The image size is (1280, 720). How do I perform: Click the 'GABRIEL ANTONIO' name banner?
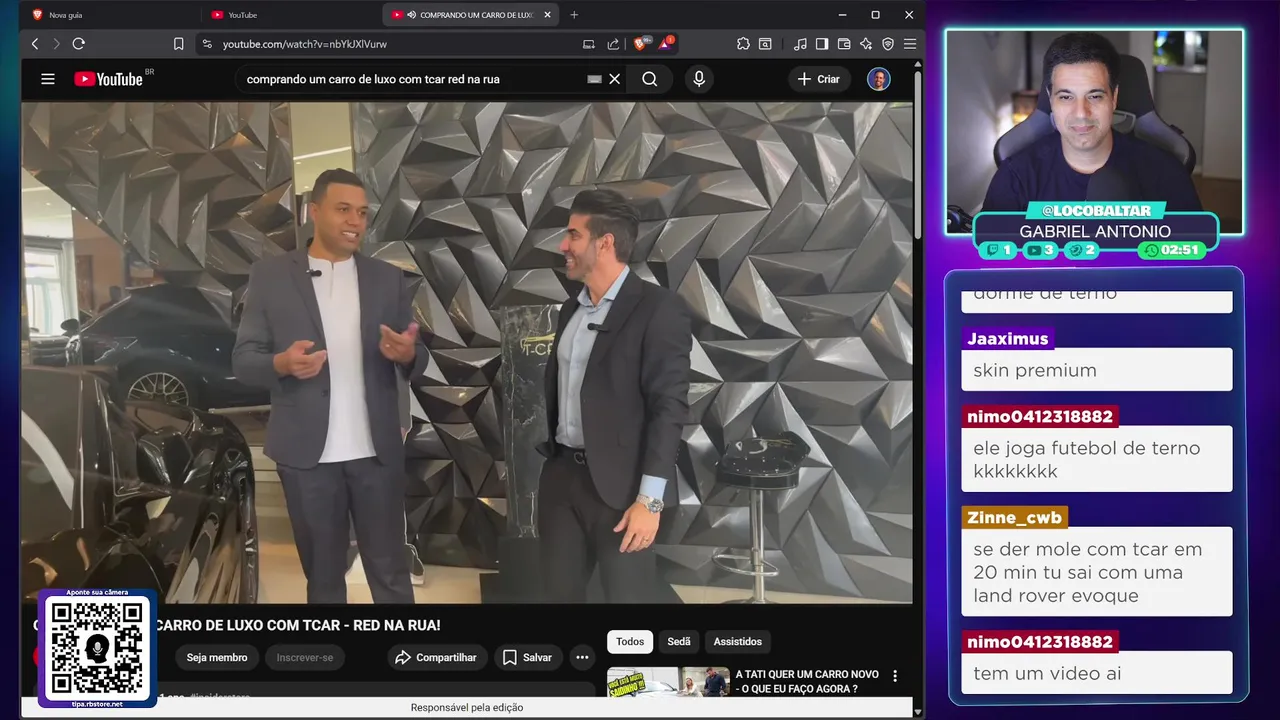[1095, 231]
